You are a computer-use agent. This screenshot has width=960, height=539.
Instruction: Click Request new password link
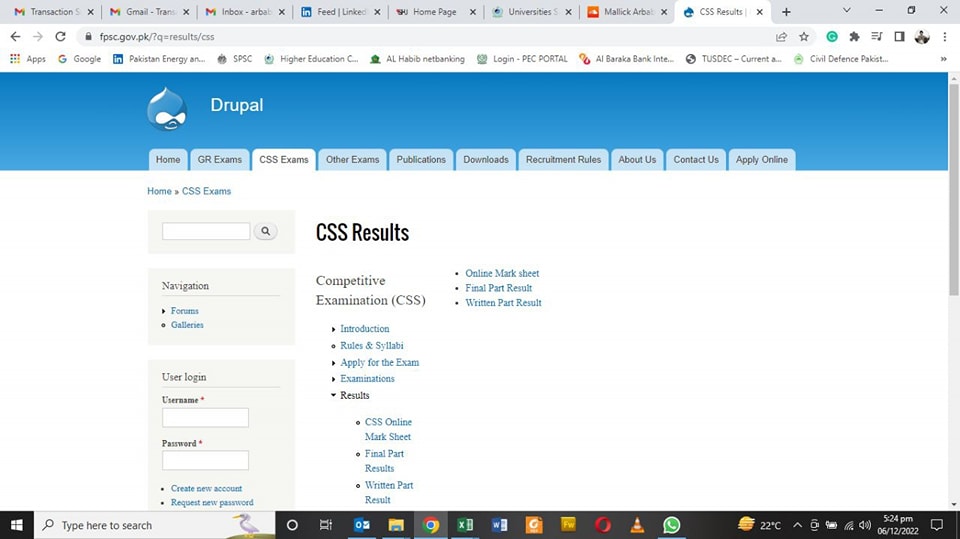(212, 502)
